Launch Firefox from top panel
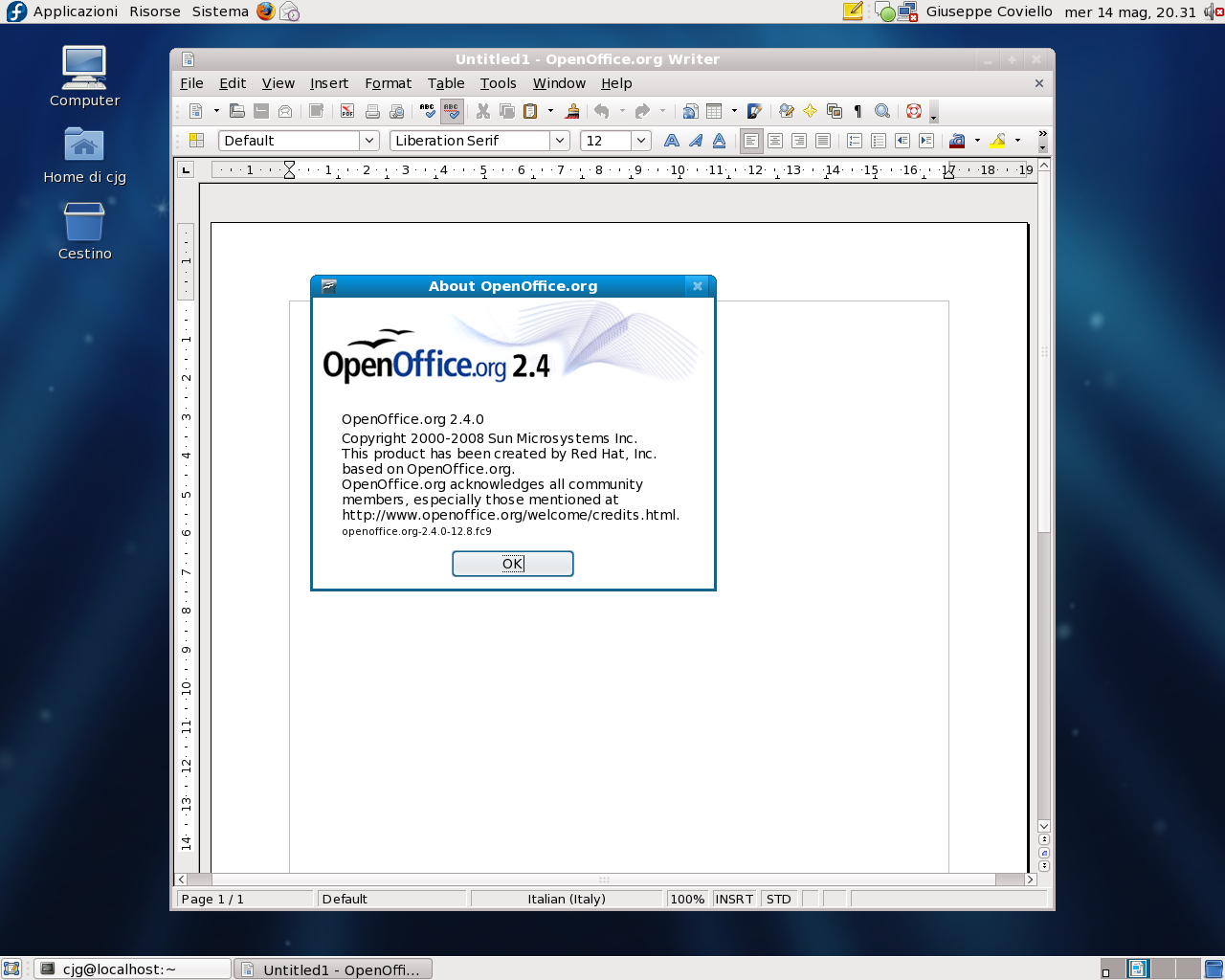This screenshot has width=1225, height=980. click(265, 11)
